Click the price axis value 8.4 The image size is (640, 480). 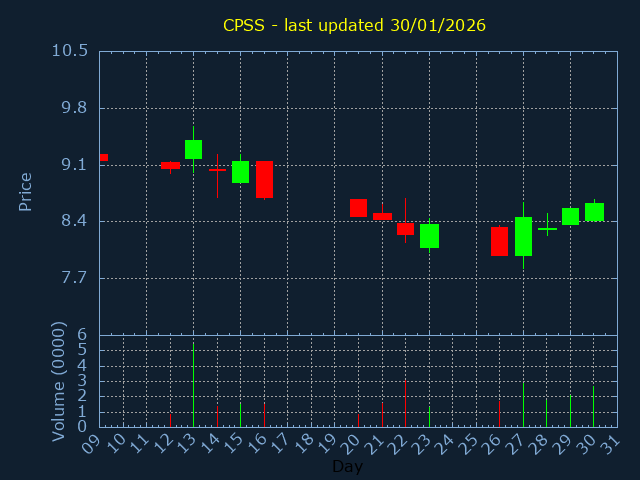coord(74,221)
